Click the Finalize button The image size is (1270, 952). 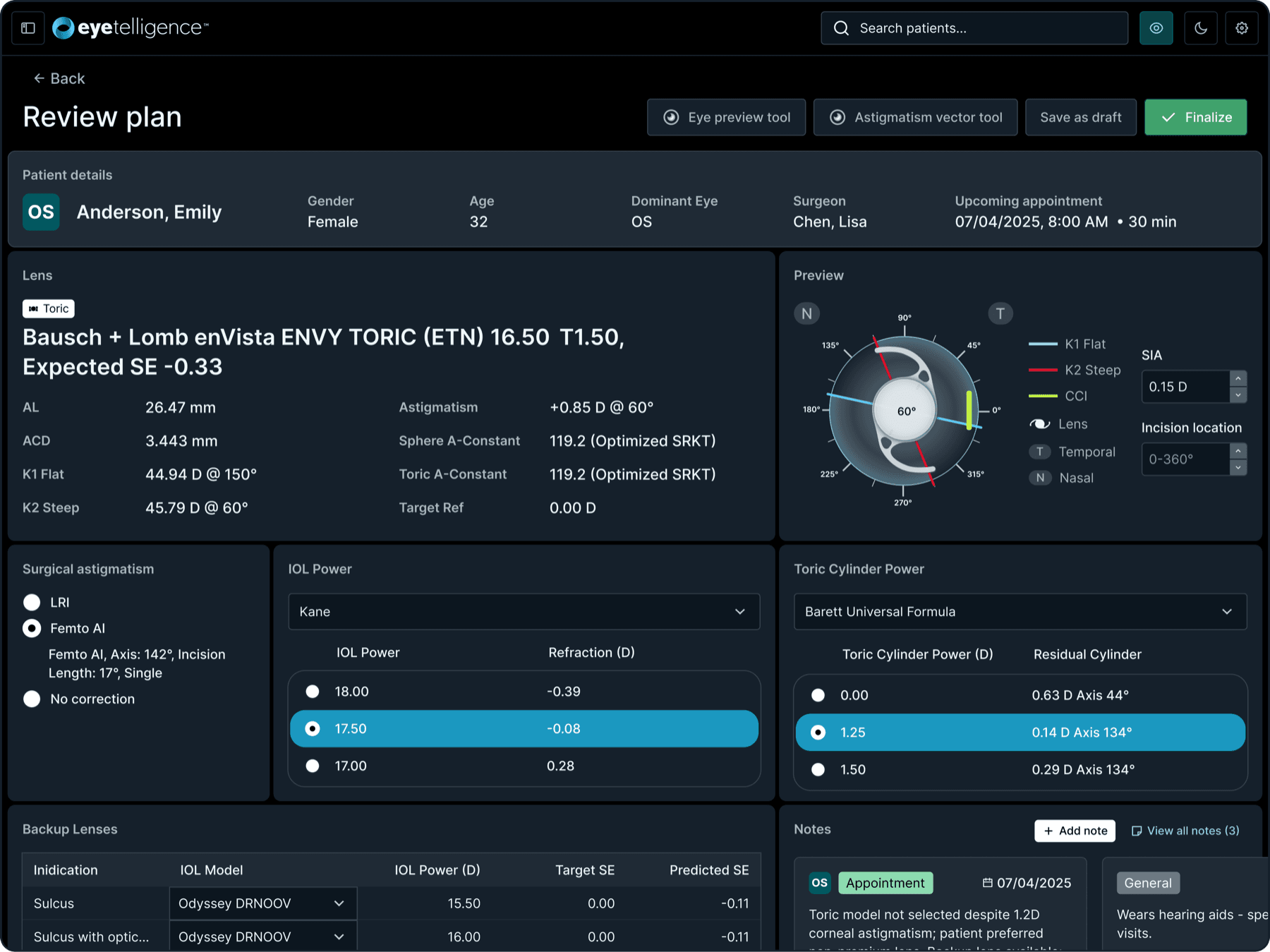(1195, 117)
